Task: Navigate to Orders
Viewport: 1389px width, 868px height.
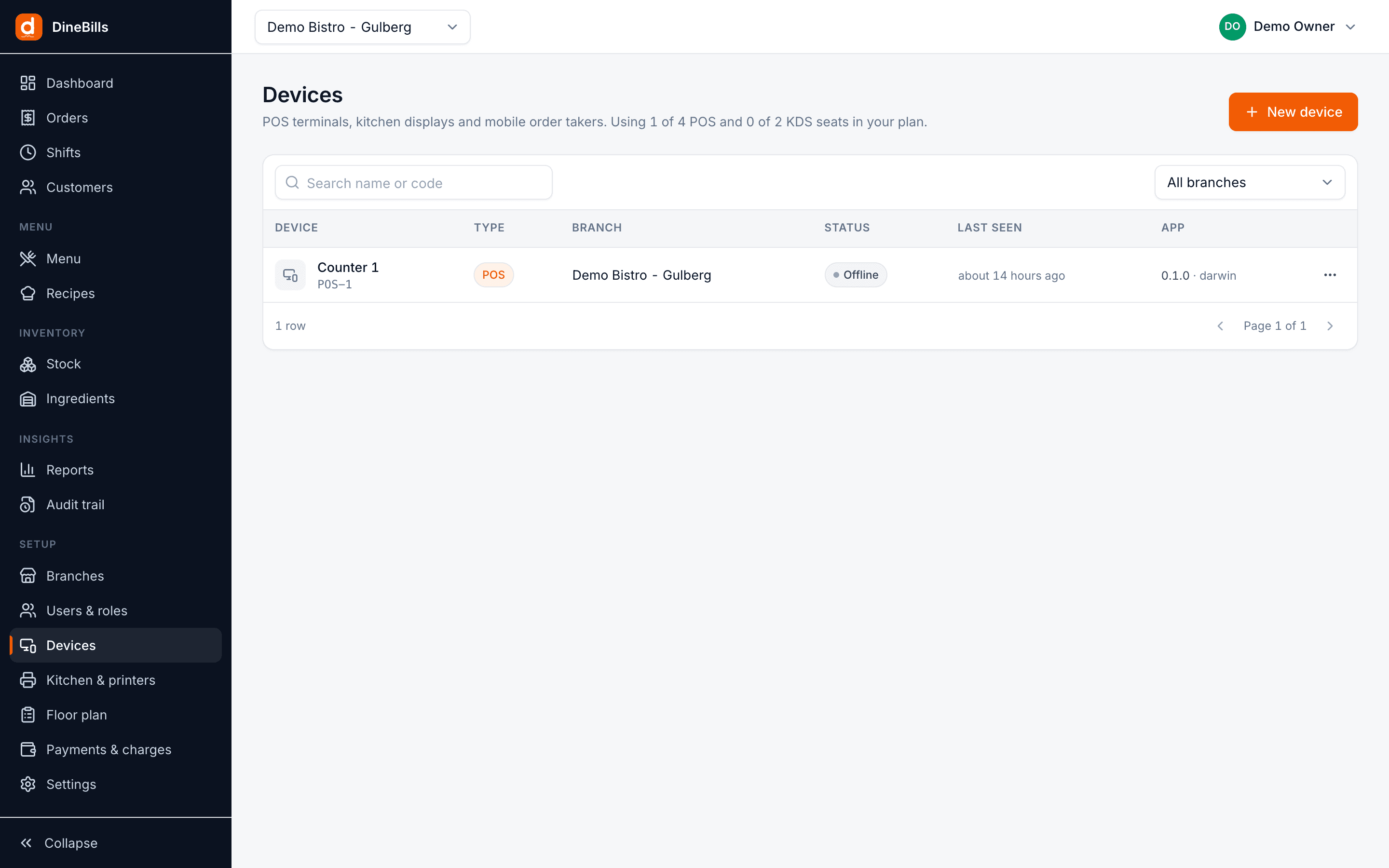Action: click(116, 118)
